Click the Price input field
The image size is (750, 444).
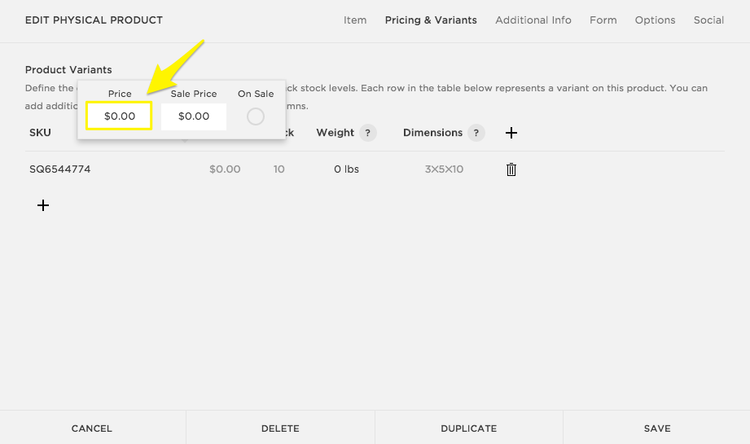[x=119, y=117]
